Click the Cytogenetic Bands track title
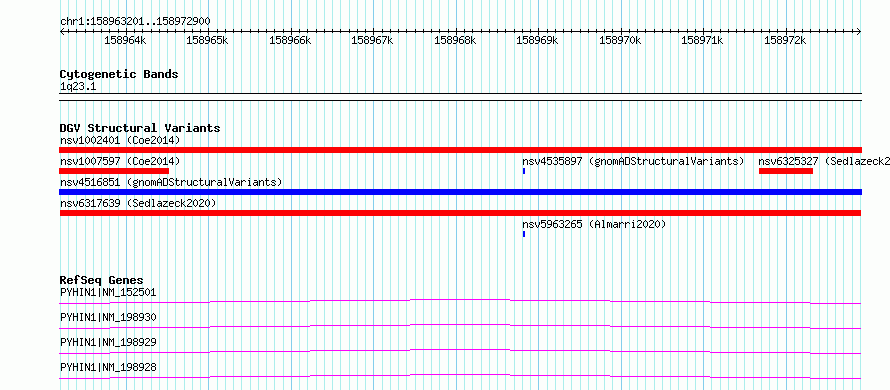 119,74
